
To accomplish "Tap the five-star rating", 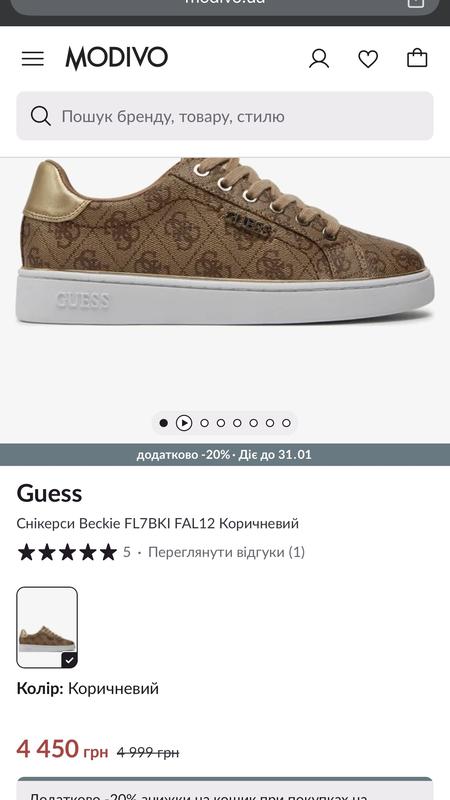I will 67,552.
